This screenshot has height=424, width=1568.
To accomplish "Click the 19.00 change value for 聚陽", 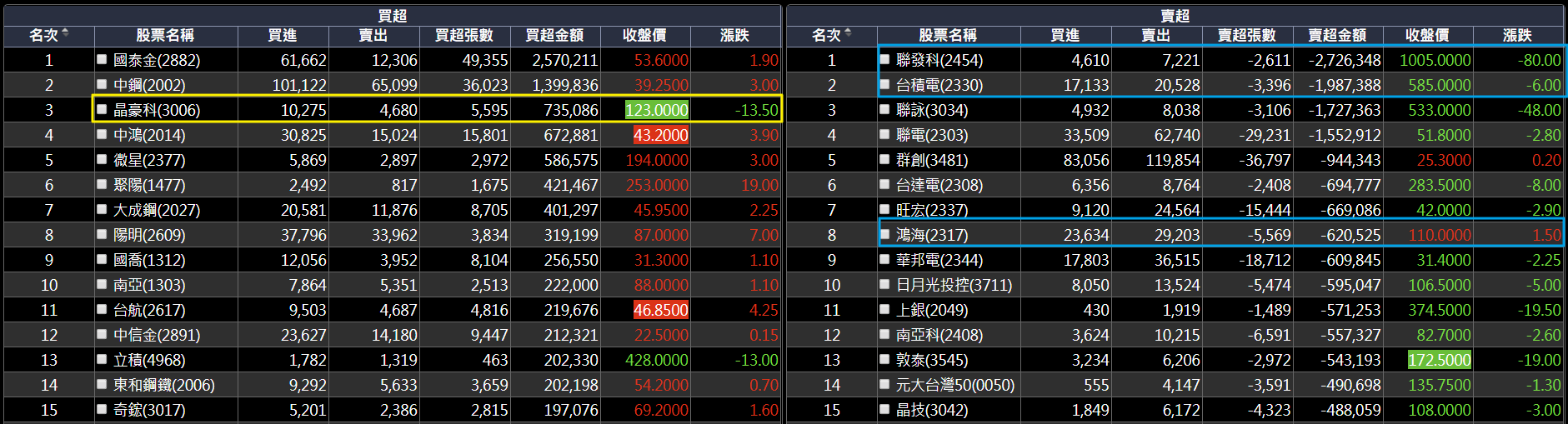I will tap(759, 185).
